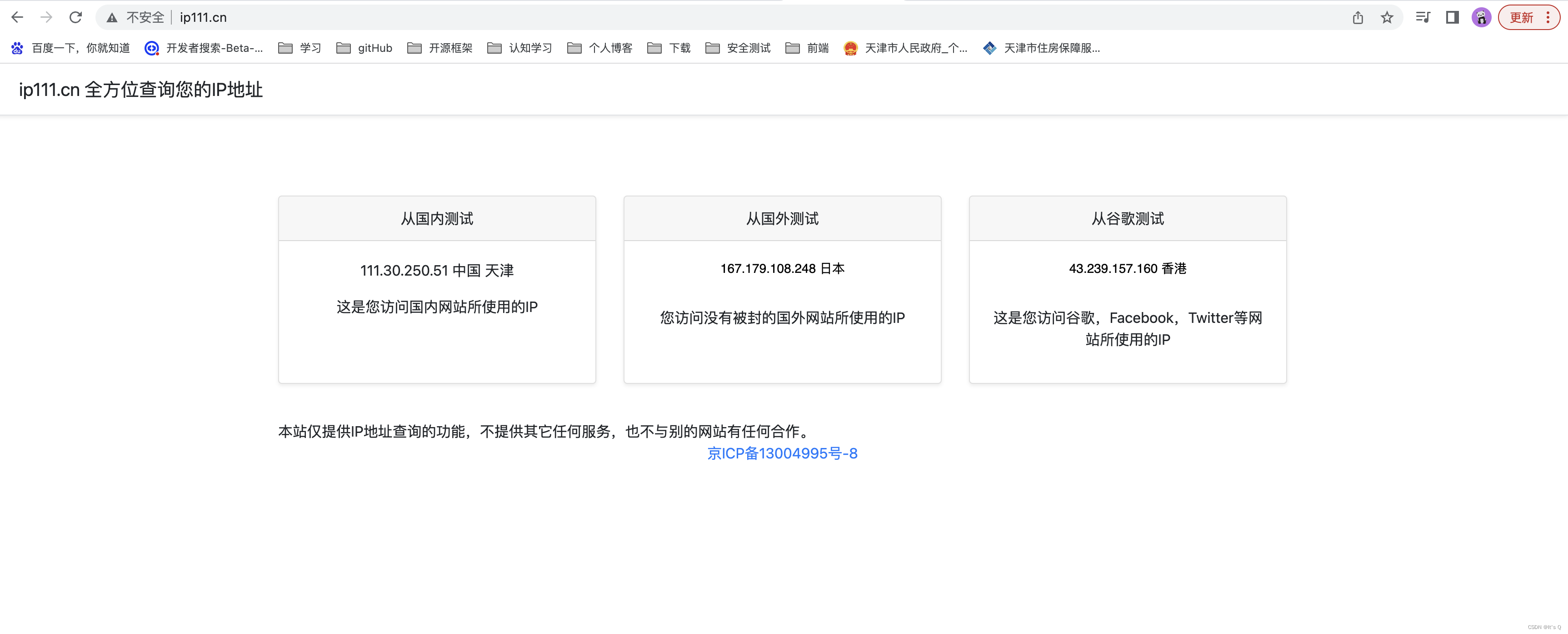Click the profile avatar icon
Viewport: 1568px width, 634px height.
1480,18
